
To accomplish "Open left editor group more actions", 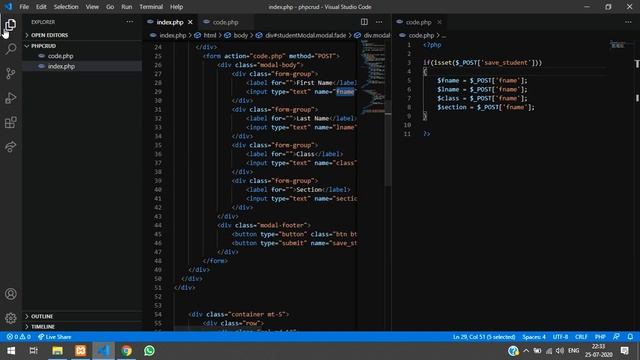I will click(379, 22).
